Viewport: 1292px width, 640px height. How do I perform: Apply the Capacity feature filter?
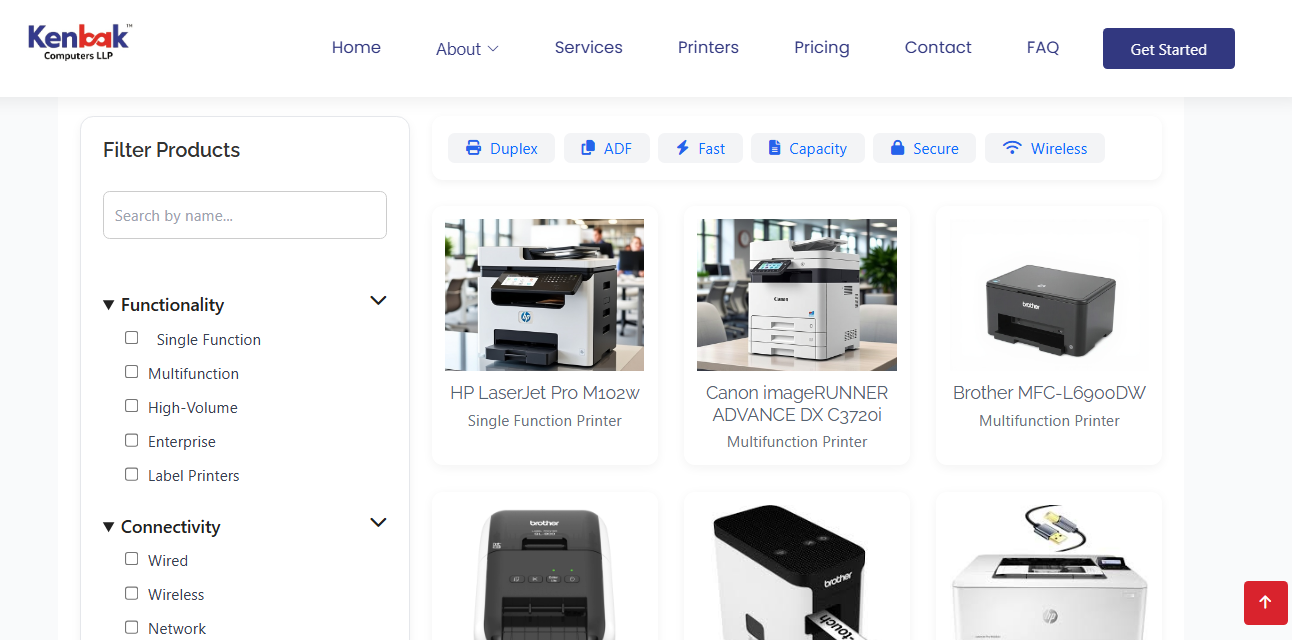[808, 148]
